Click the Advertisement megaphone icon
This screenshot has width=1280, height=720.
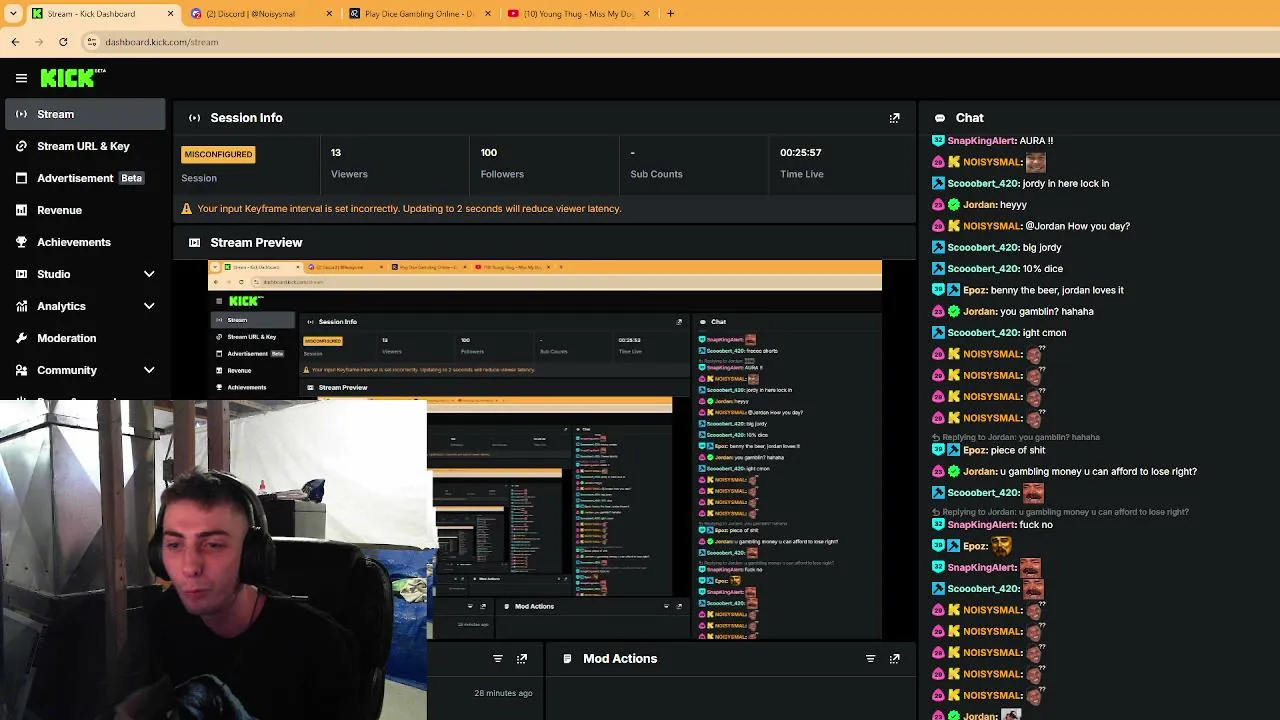tap(21, 178)
